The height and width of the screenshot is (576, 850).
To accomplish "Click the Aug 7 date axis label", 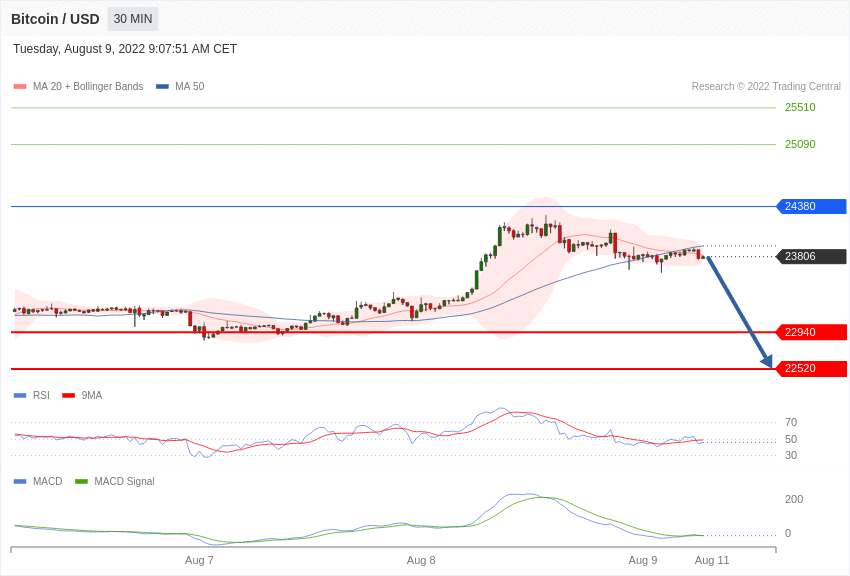I will point(199,560).
